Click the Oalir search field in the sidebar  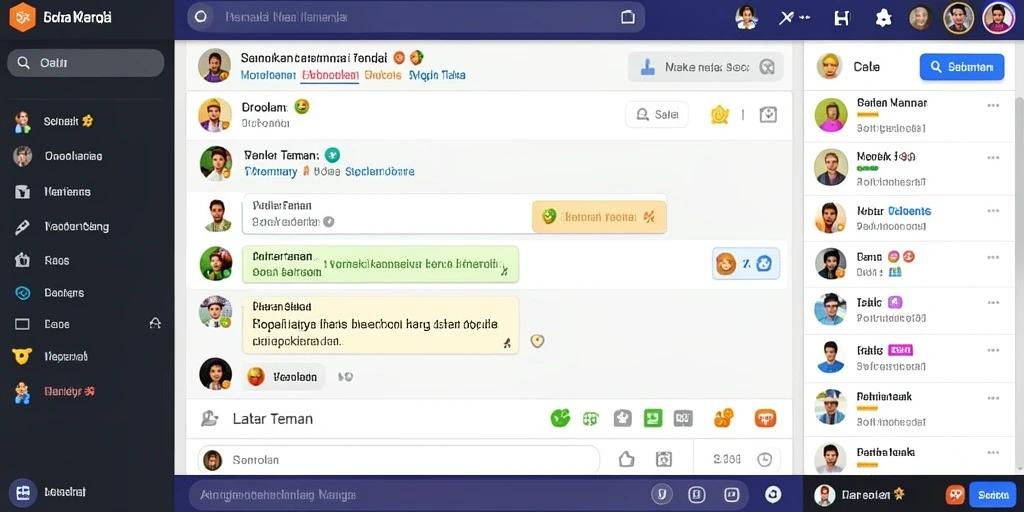(x=86, y=63)
